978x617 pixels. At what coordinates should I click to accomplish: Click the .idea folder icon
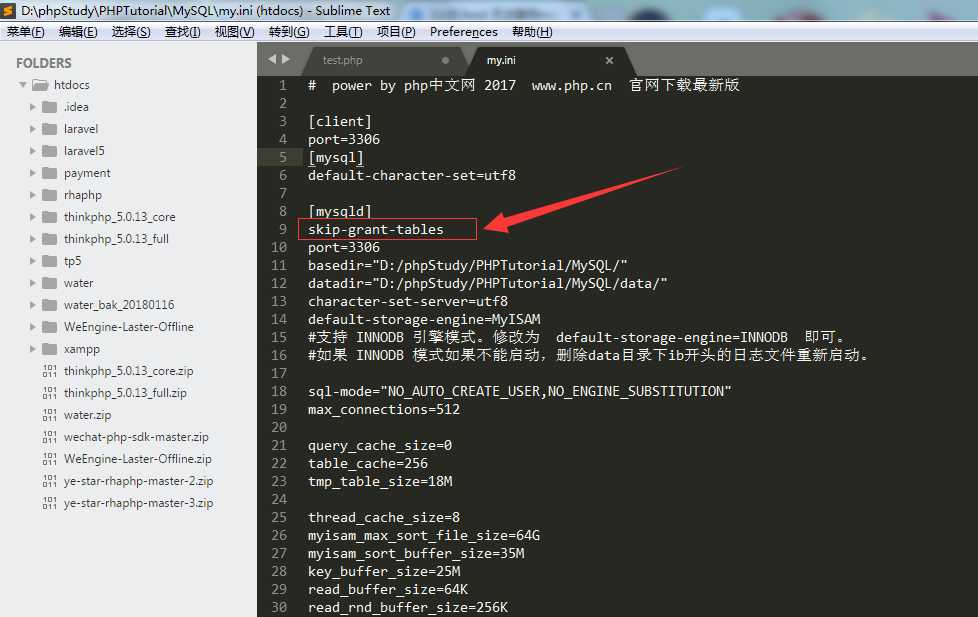tap(50, 107)
